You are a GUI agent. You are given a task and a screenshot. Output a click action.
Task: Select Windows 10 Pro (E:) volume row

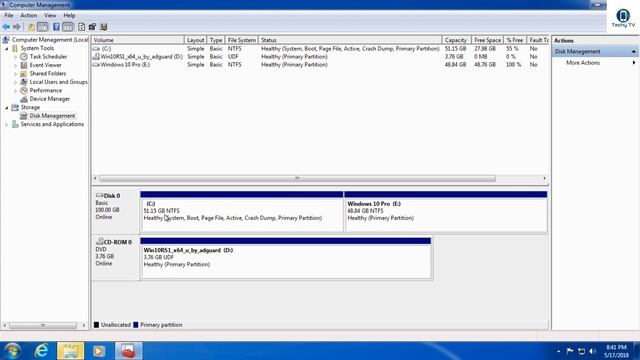[320, 64]
